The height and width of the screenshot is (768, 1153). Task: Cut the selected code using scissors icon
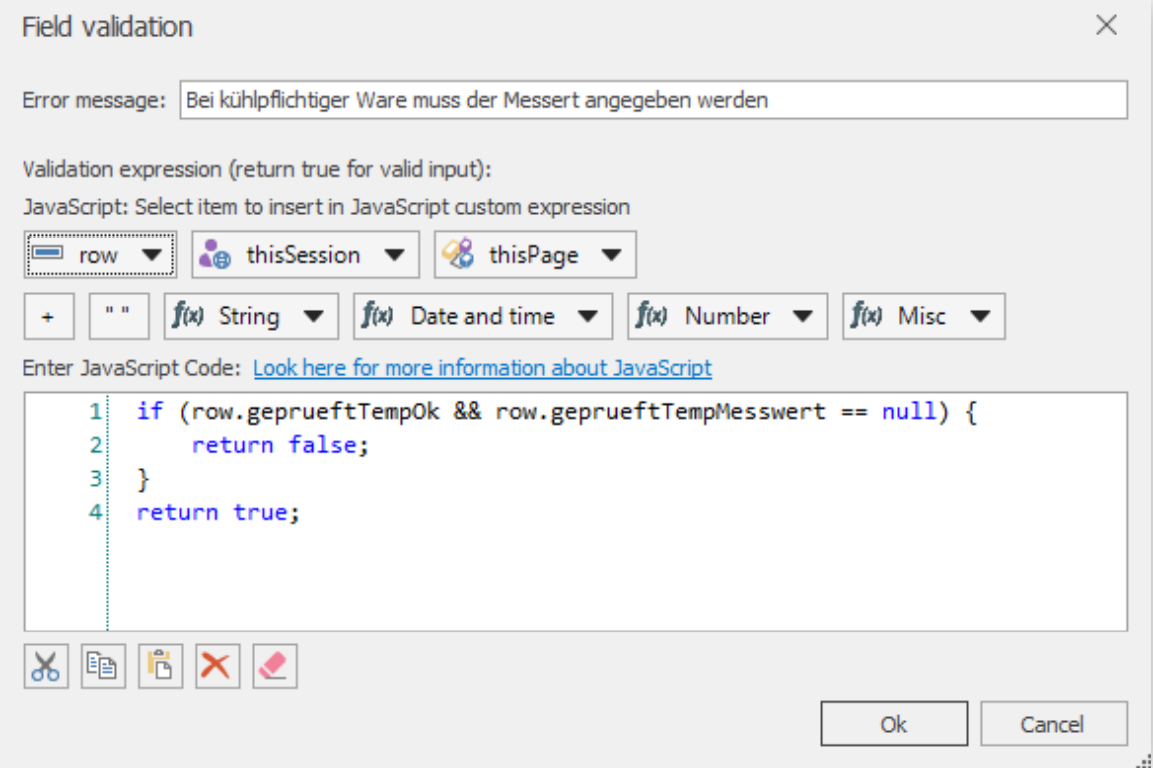point(46,667)
